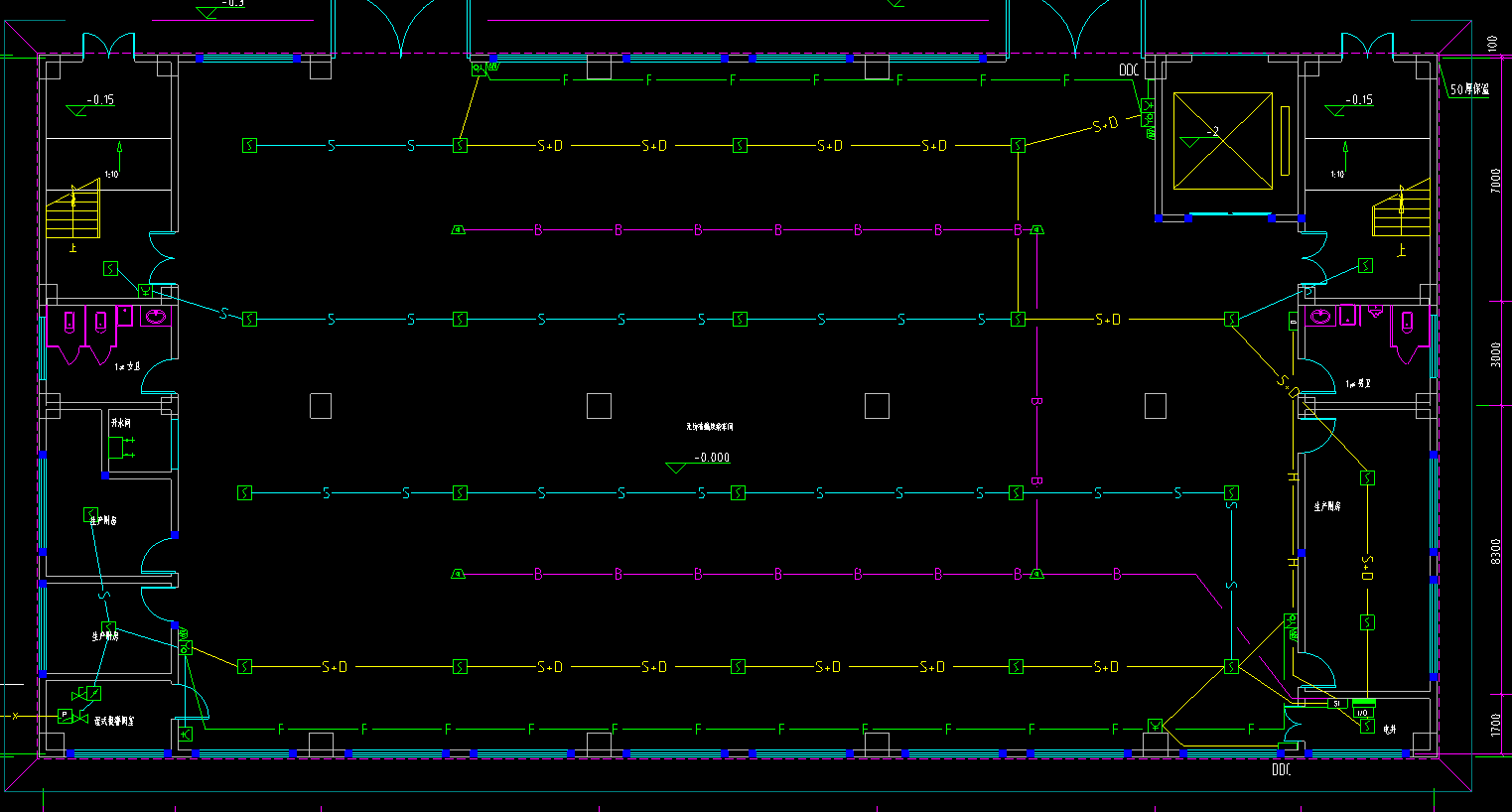Select the elevator shaft crossed-square symbol
Screen dimensions: 1512x812
point(1223,141)
